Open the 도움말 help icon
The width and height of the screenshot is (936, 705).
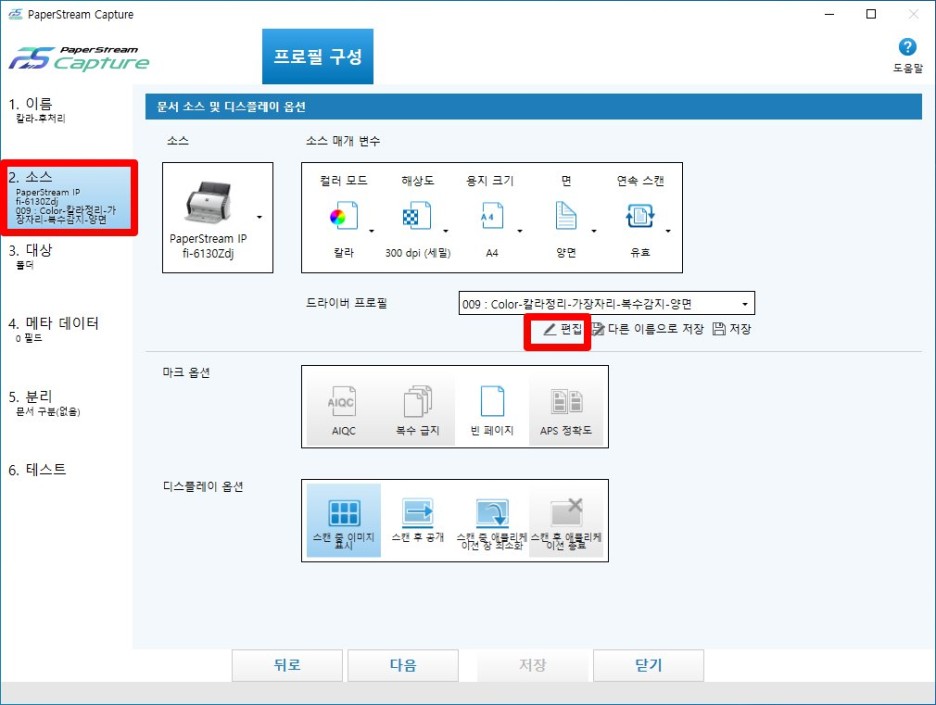click(x=907, y=47)
